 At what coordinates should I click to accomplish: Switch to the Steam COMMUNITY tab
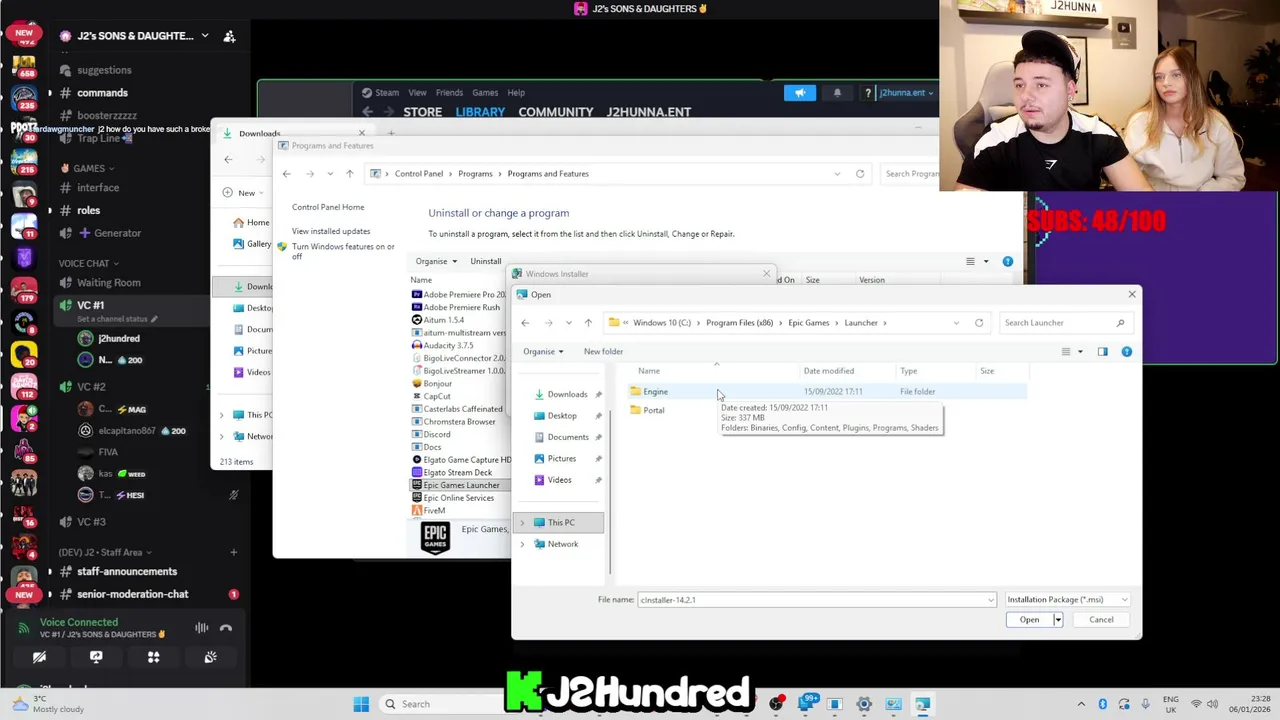(x=556, y=112)
